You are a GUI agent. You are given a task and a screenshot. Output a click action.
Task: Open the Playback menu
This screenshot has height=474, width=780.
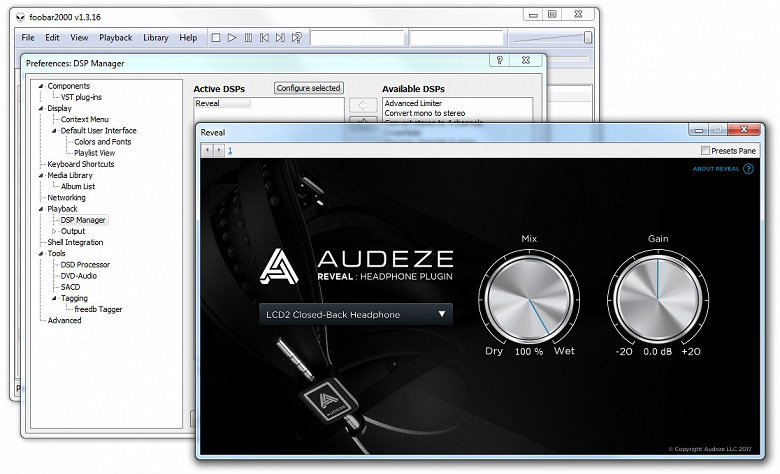115,38
